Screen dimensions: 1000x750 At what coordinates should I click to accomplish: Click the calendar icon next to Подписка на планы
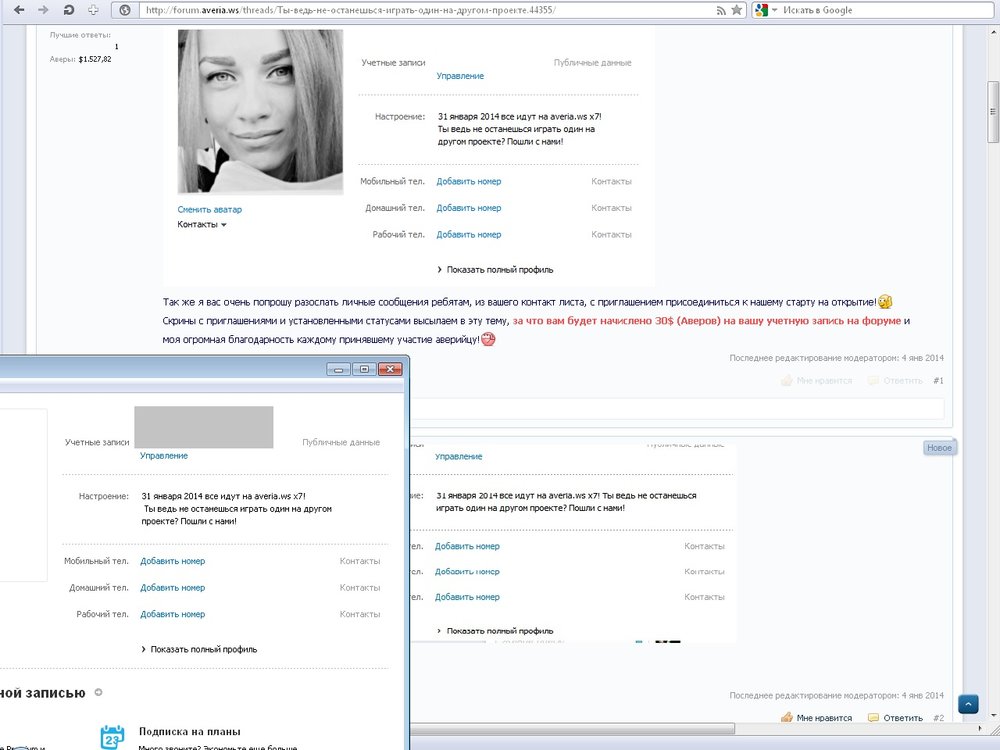pos(113,737)
